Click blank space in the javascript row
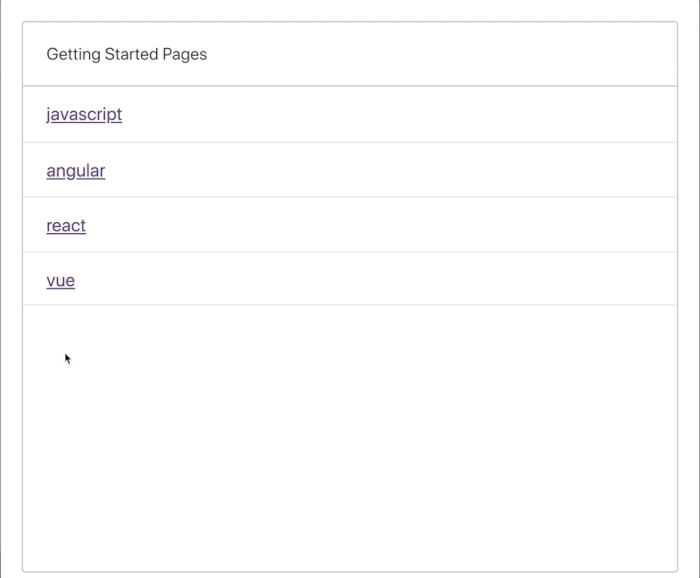 (x=397, y=114)
